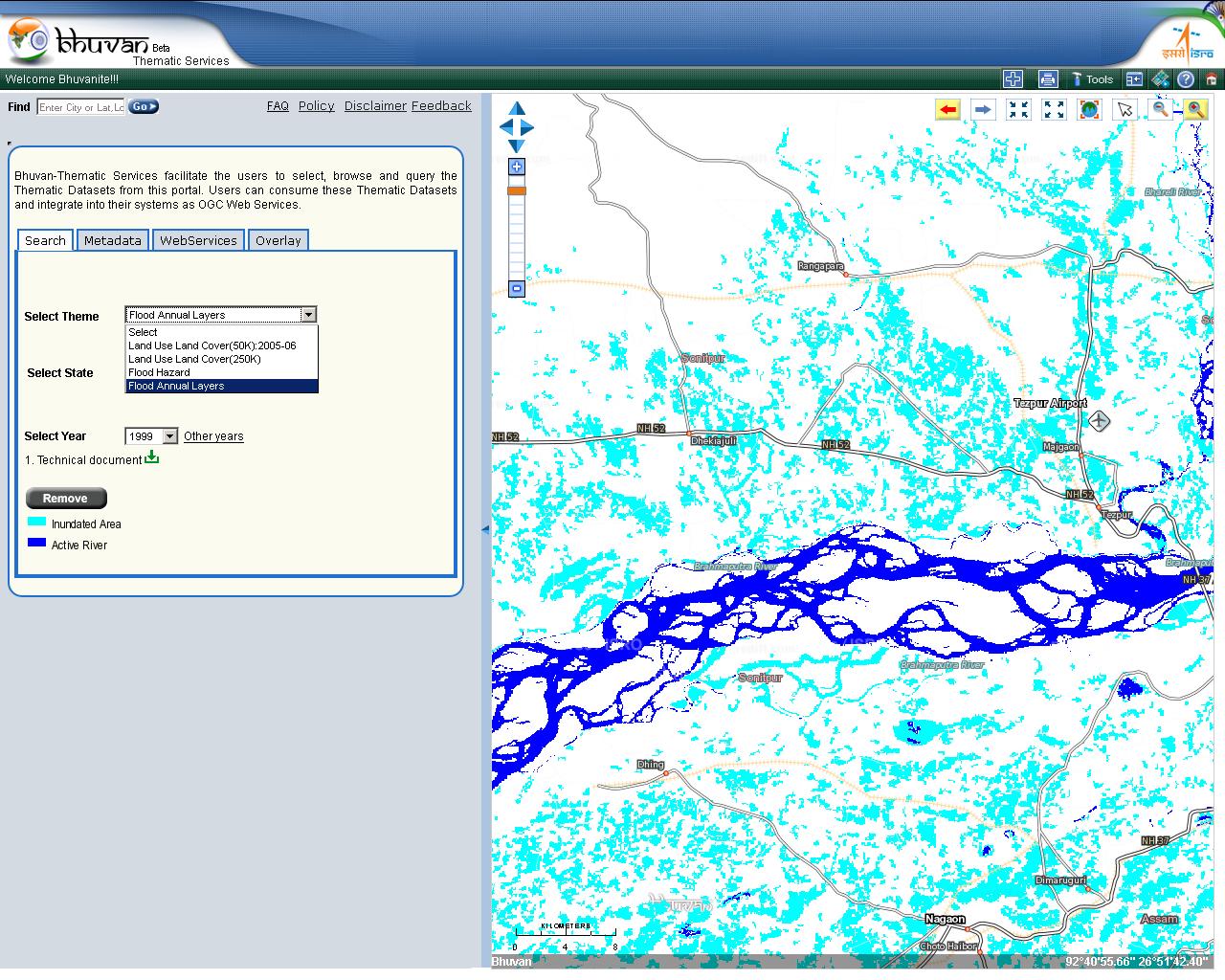Click the outward arrows zoom-out extent icon
This screenshot has height=980, width=1225.
pos(1054,109)
